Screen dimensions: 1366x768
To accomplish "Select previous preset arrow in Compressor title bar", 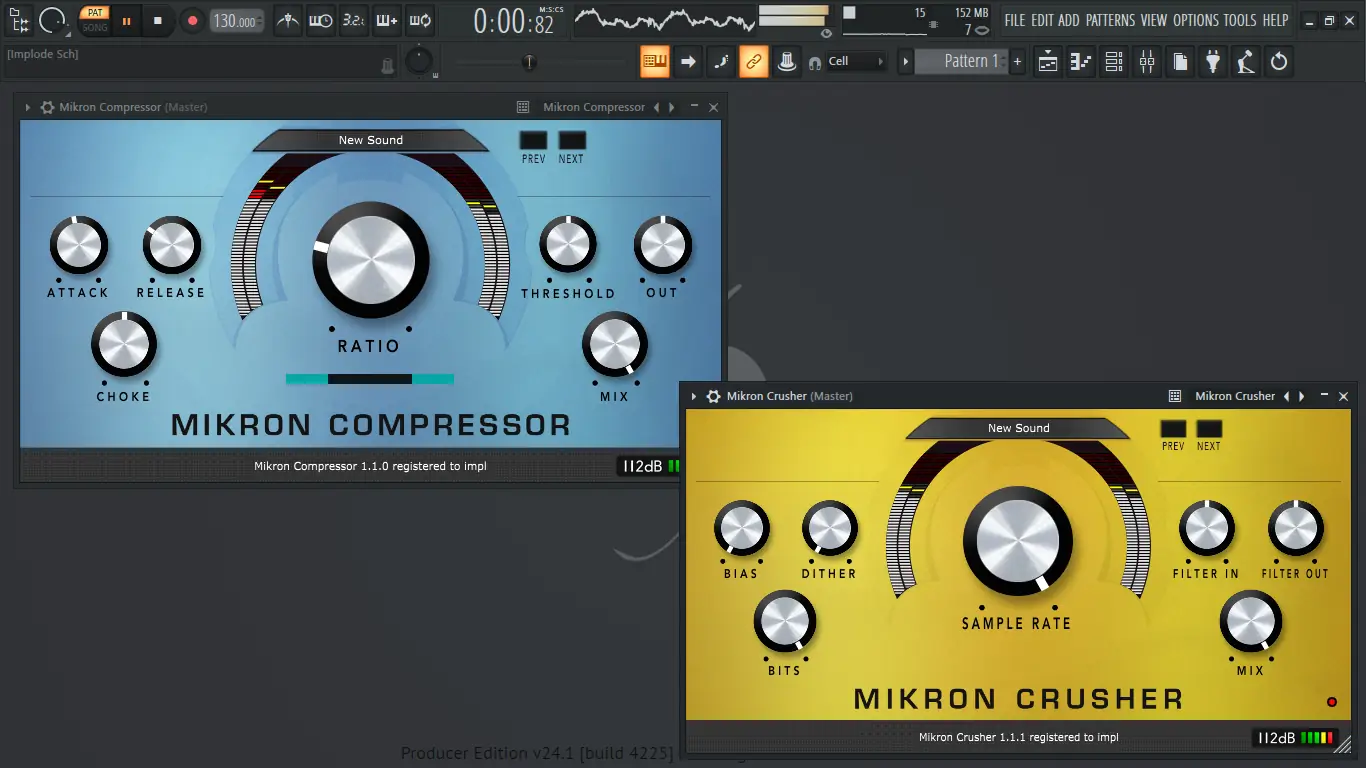I will [657, 107].
